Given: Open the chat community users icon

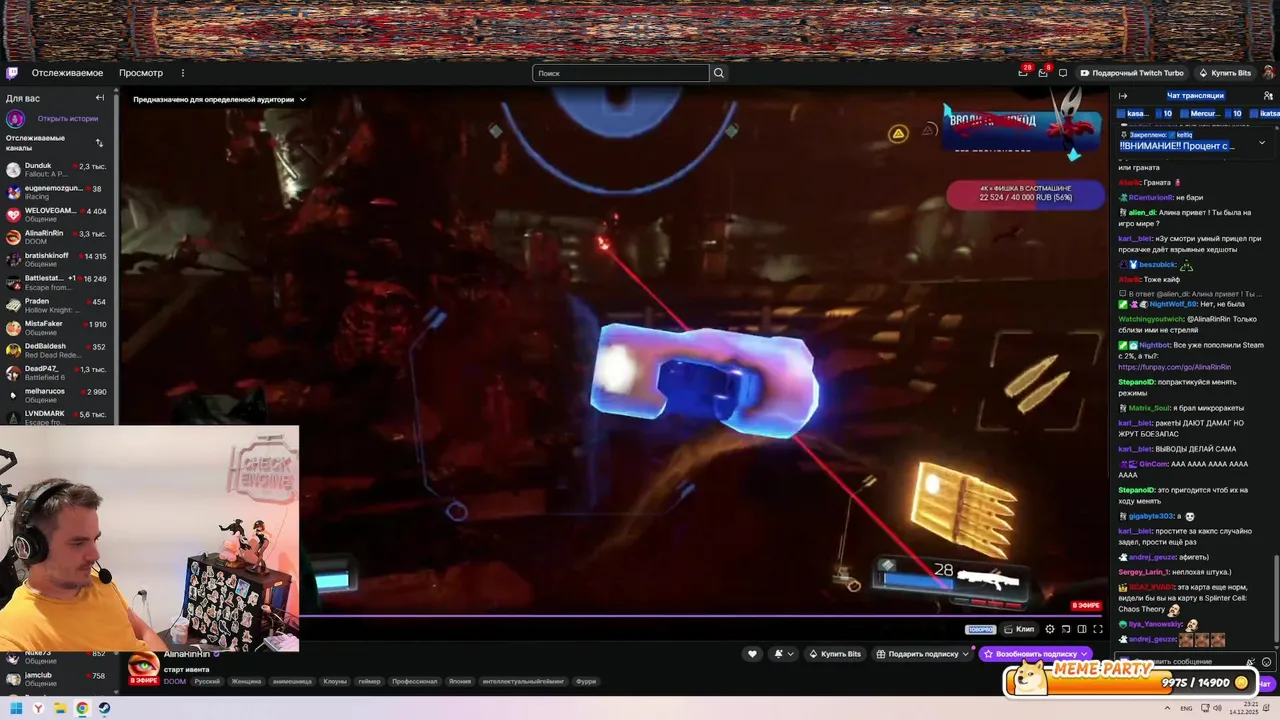Looking at the screenshot, I should pos(1268,96).
